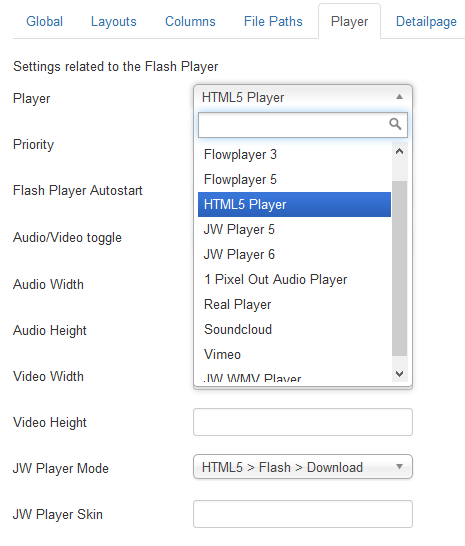Open the JW Player Mode dropdown
The width and height of the screenshot is (465, 546).
303,467
